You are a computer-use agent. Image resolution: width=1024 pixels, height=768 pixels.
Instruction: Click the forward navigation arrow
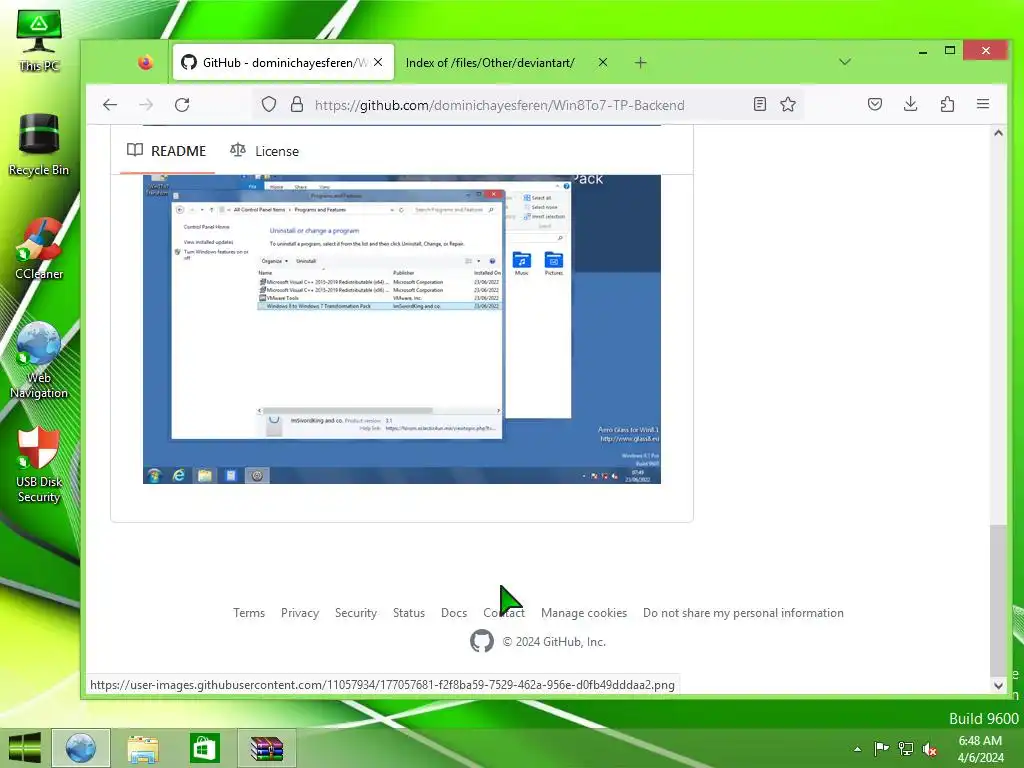pos(146,104)
